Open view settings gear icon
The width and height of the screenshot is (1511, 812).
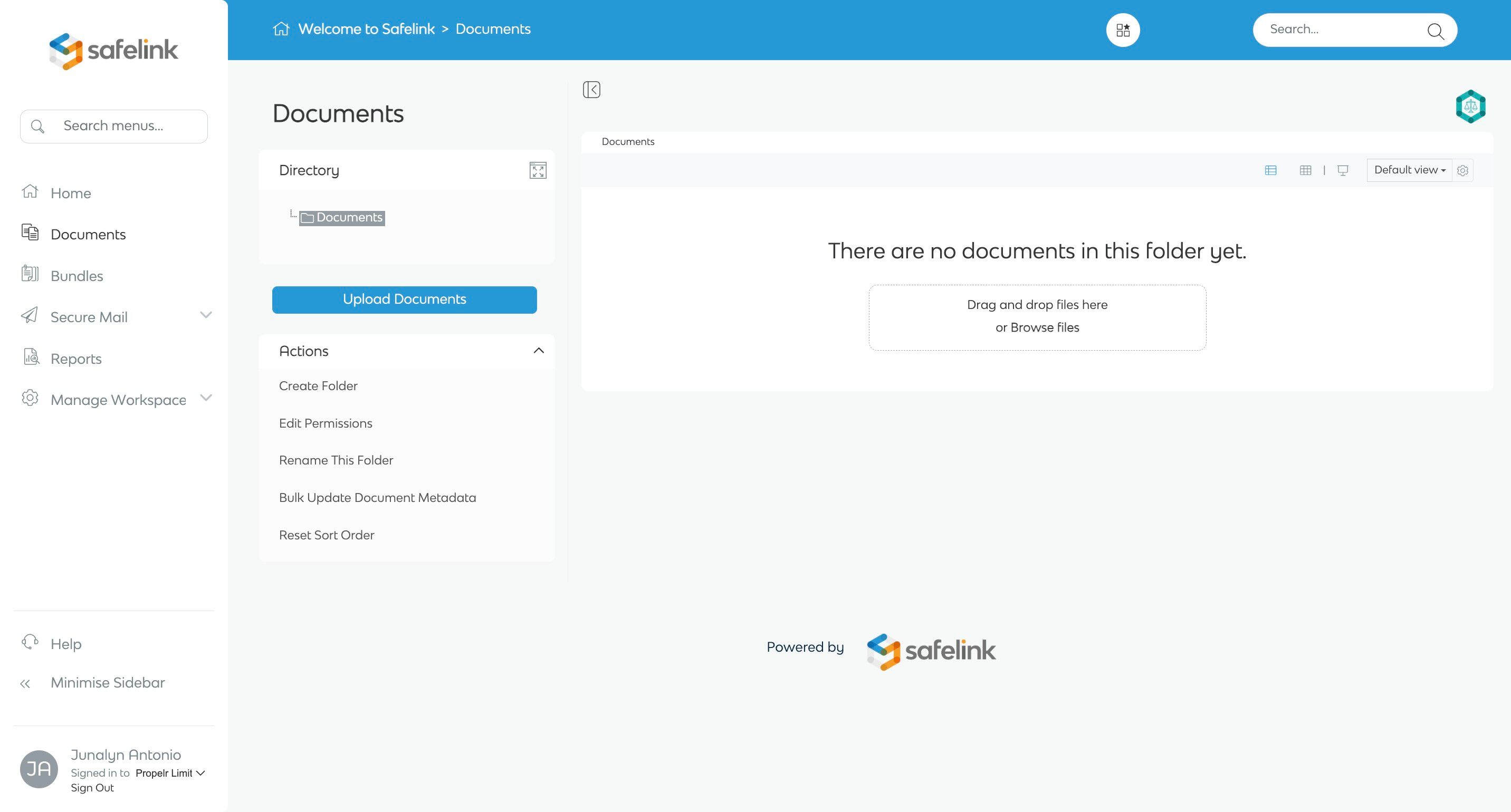[x=1462, y=171]
